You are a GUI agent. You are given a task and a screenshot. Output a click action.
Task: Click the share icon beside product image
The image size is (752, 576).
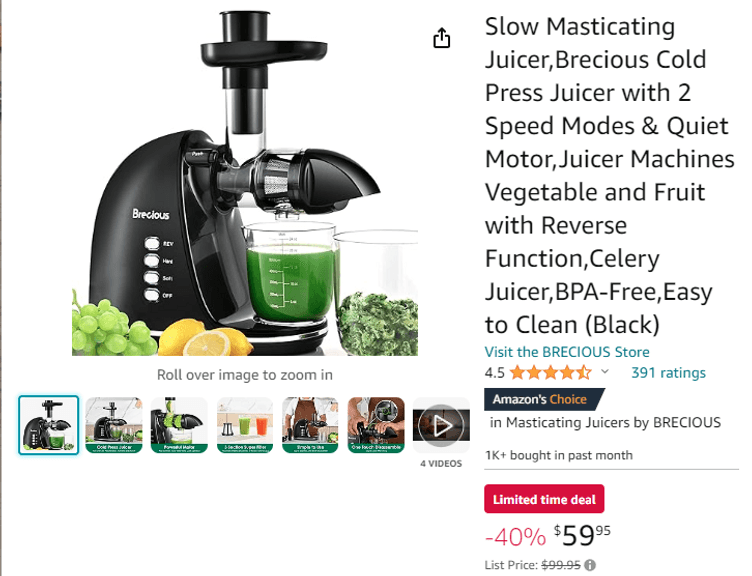tap(442, 38)
